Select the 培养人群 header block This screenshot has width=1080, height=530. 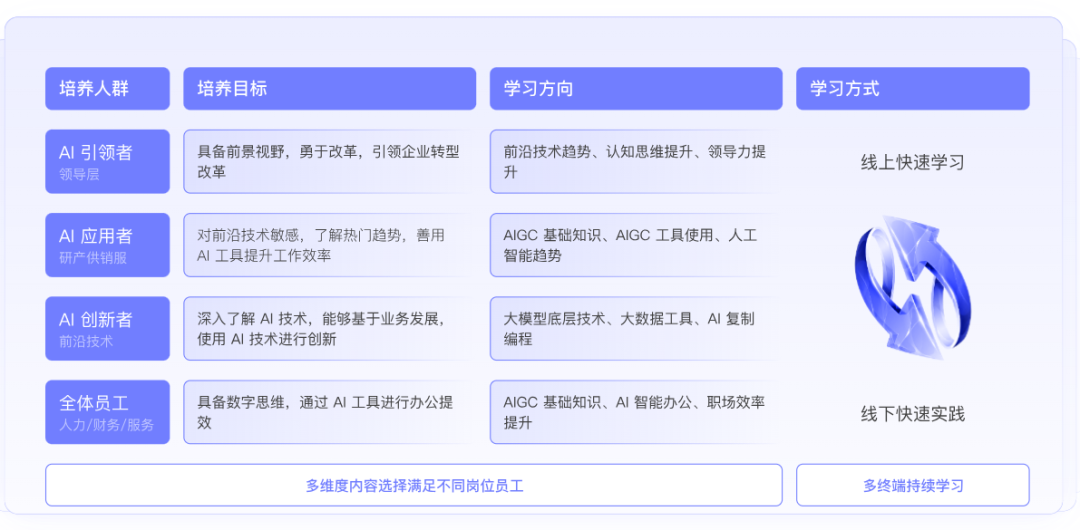point(107,88)
